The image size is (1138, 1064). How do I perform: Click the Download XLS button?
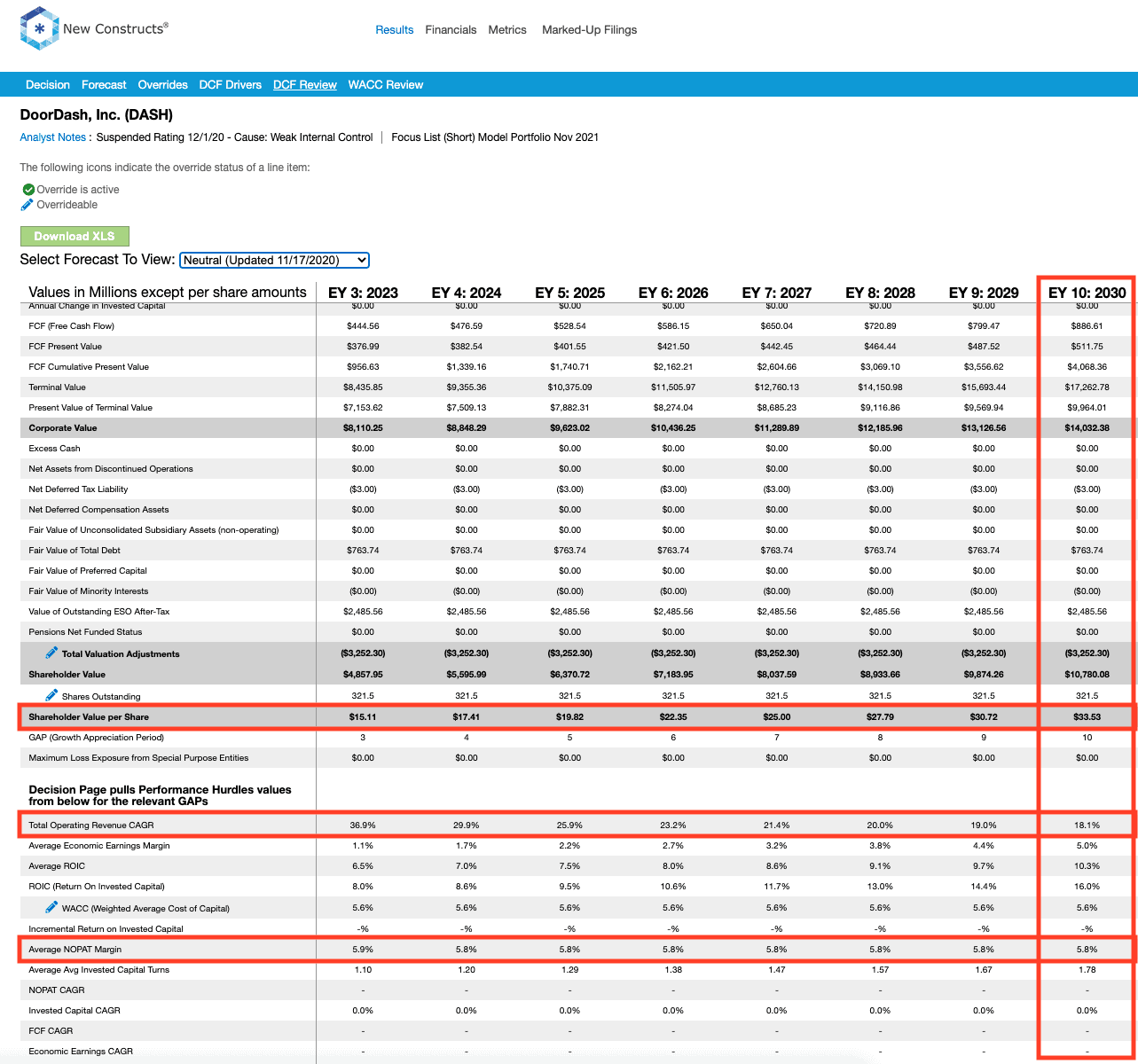75,236
